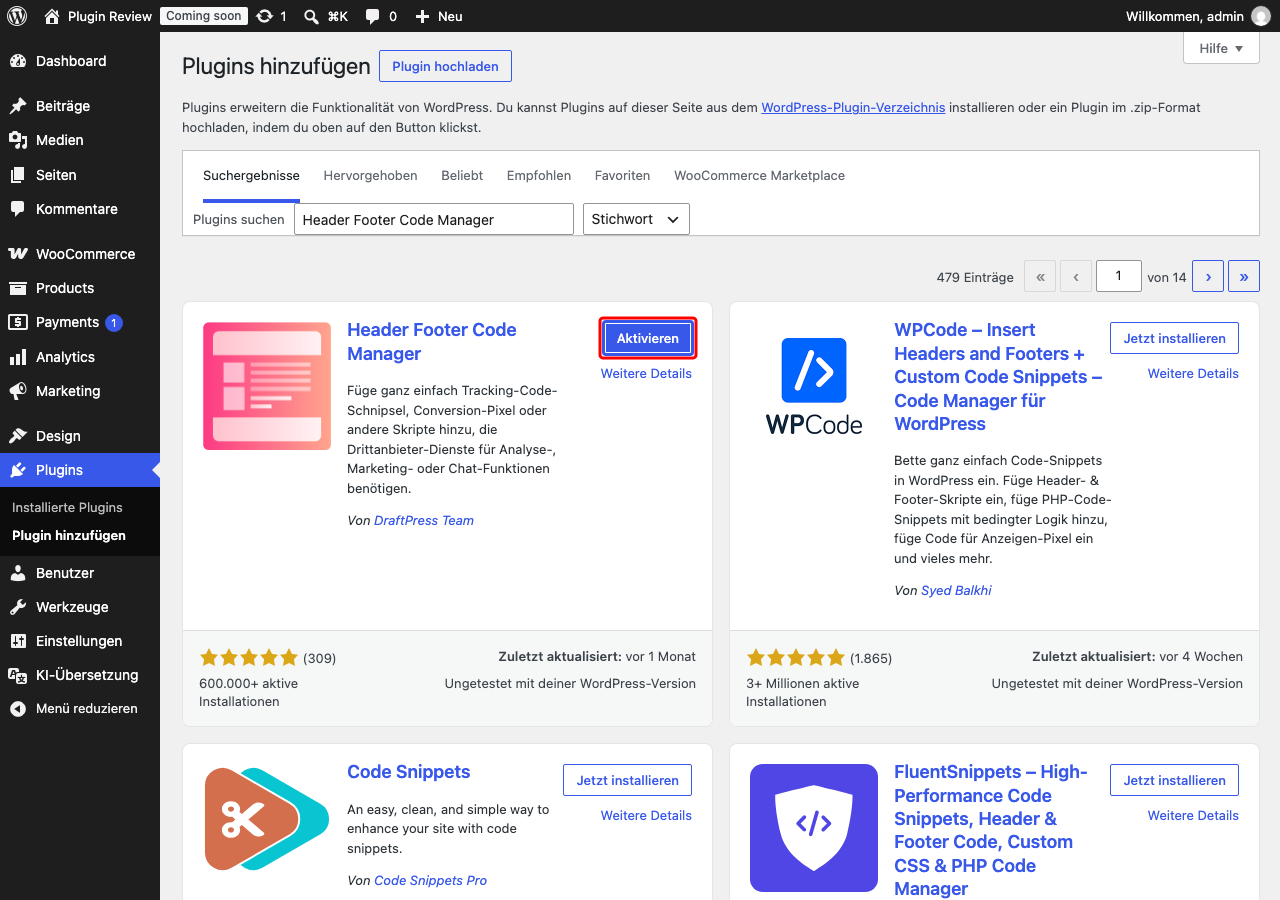Click the Plugin hochladen button
This screenshot has height=900, width=1280.
coord(445,66)
